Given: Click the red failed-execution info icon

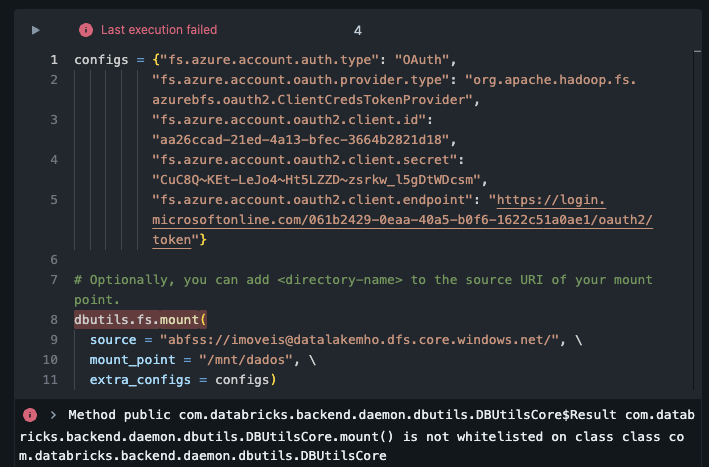Looking at the screenshot, I should pos(86,30).
